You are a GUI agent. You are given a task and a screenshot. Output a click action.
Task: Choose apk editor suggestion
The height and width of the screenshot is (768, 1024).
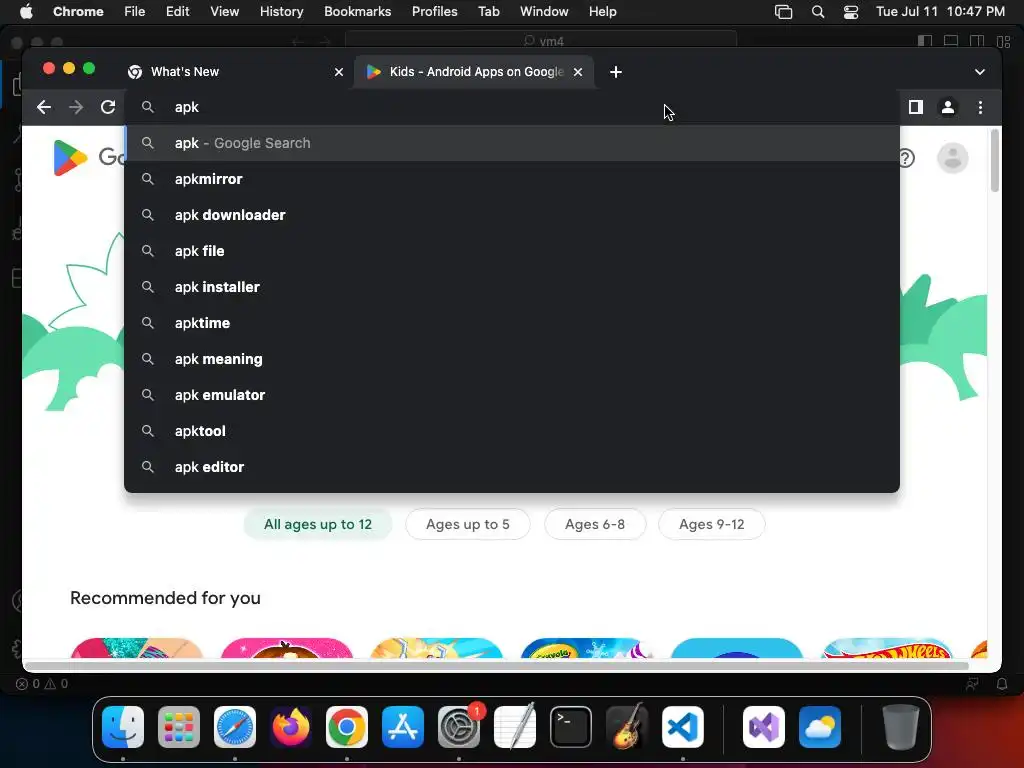point(512,467)
